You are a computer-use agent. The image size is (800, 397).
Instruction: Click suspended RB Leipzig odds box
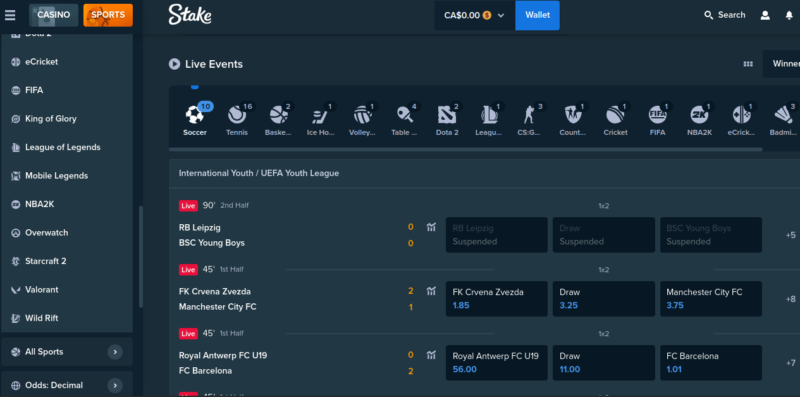click(496, 235)
